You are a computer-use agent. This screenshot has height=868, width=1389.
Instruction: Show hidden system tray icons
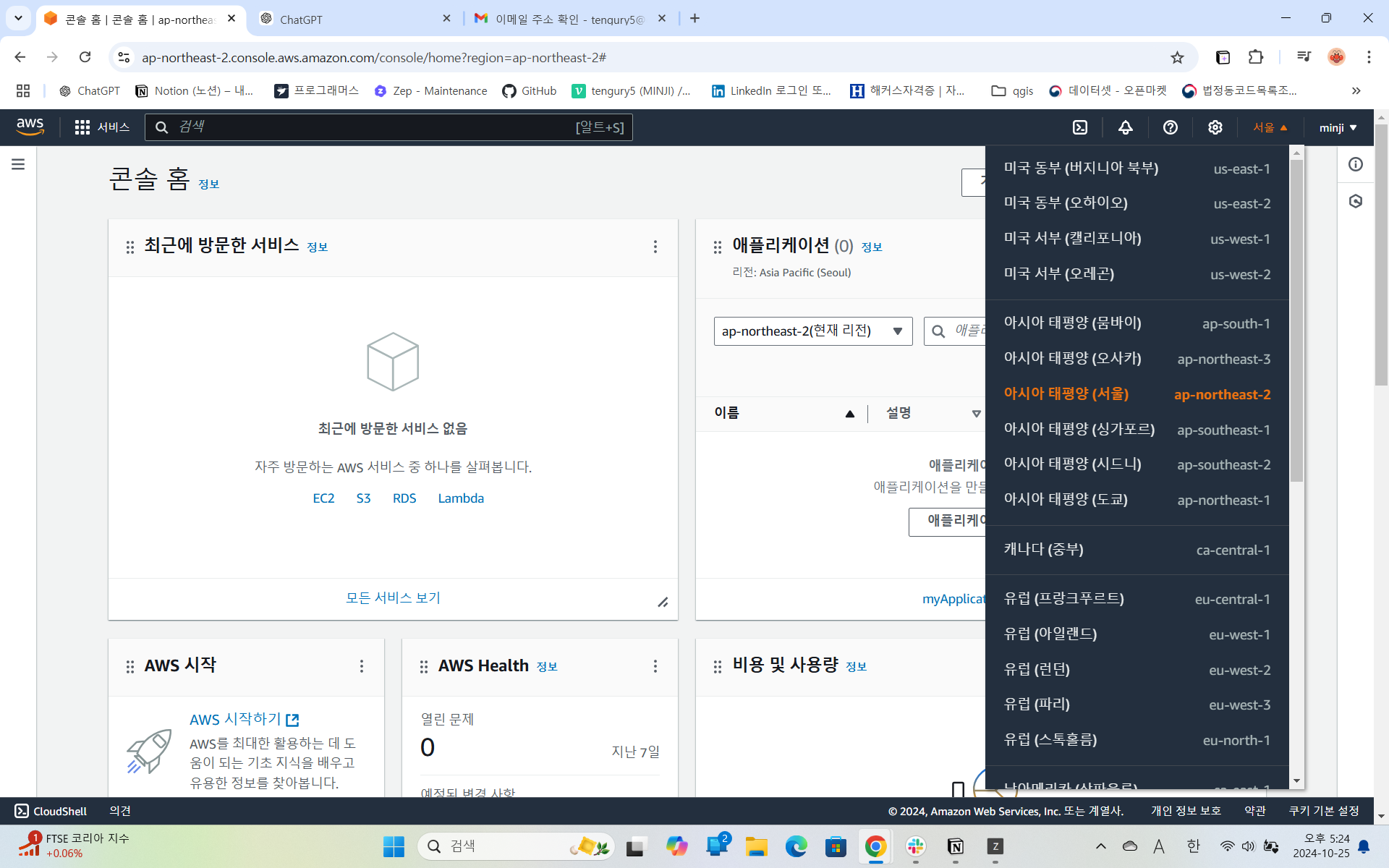point(1101,846)
